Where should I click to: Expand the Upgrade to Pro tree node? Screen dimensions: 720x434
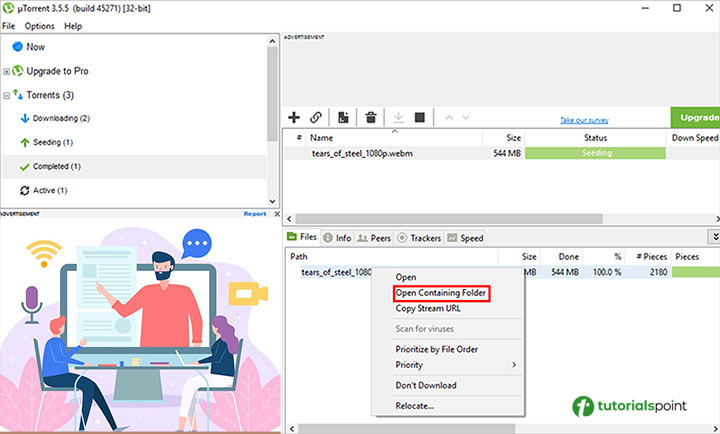(6, 71)
